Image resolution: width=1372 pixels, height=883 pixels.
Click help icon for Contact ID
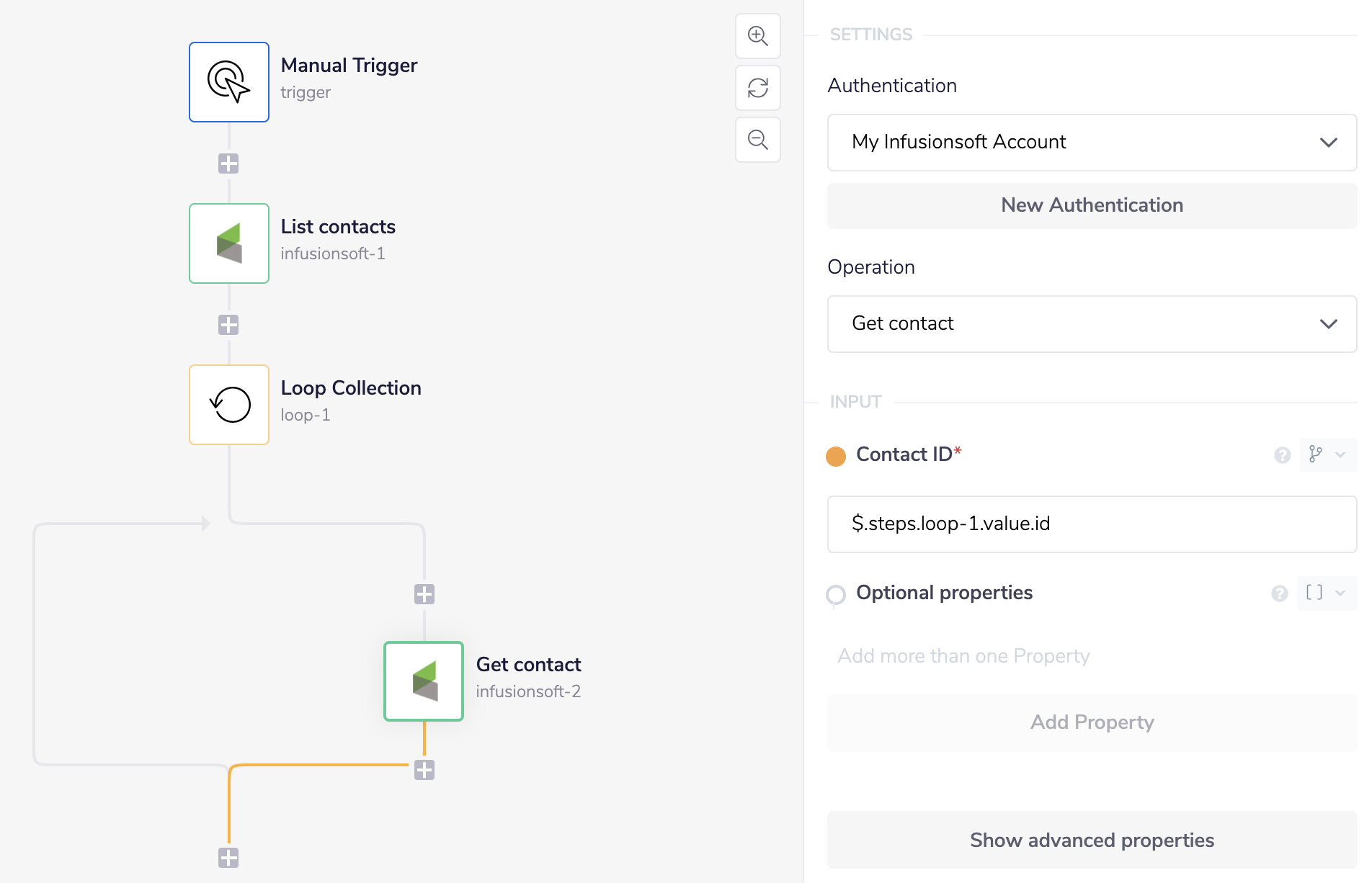point(1282,455)
